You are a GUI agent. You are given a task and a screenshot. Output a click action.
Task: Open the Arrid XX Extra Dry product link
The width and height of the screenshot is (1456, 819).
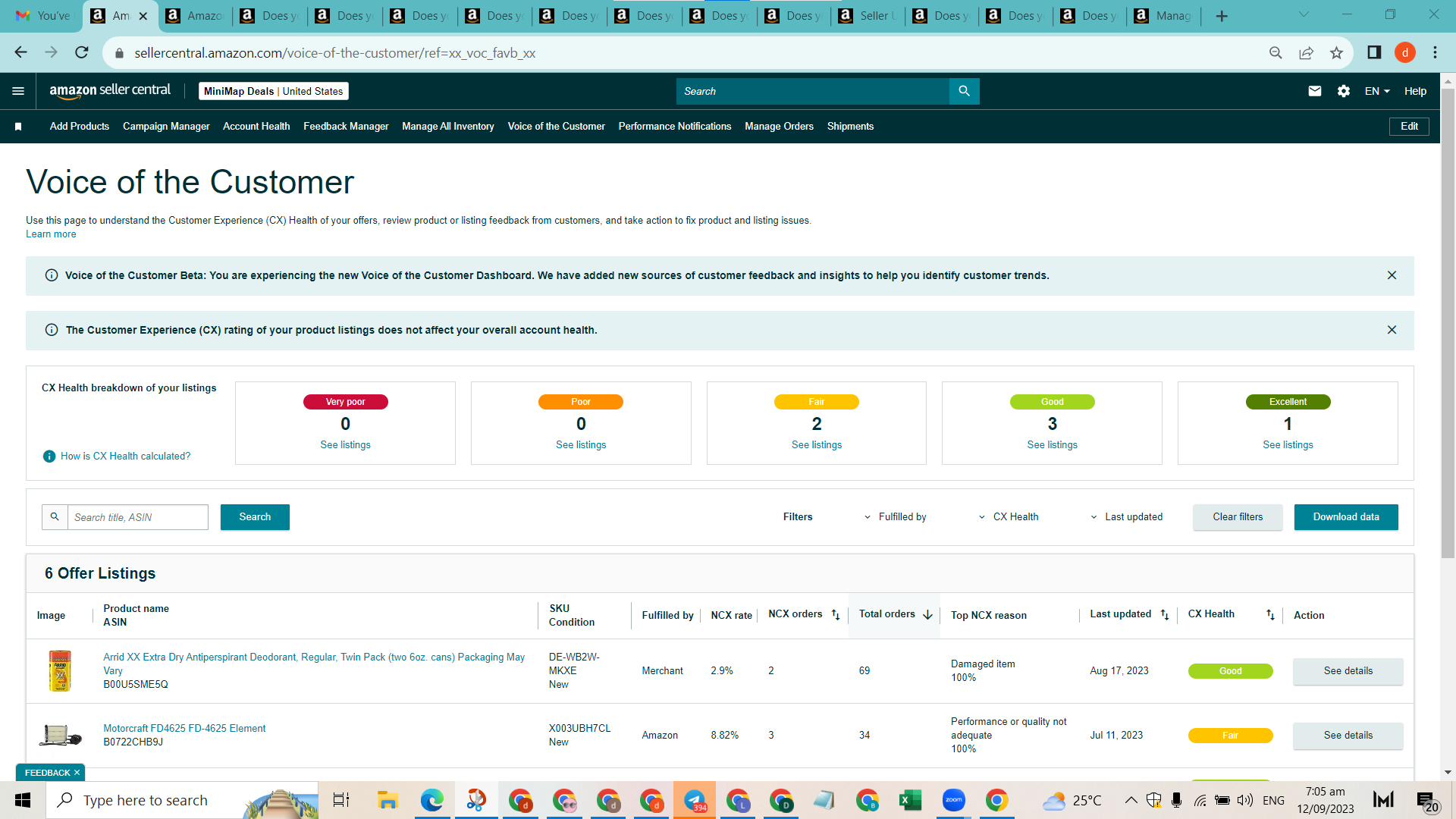coord(314,664)
